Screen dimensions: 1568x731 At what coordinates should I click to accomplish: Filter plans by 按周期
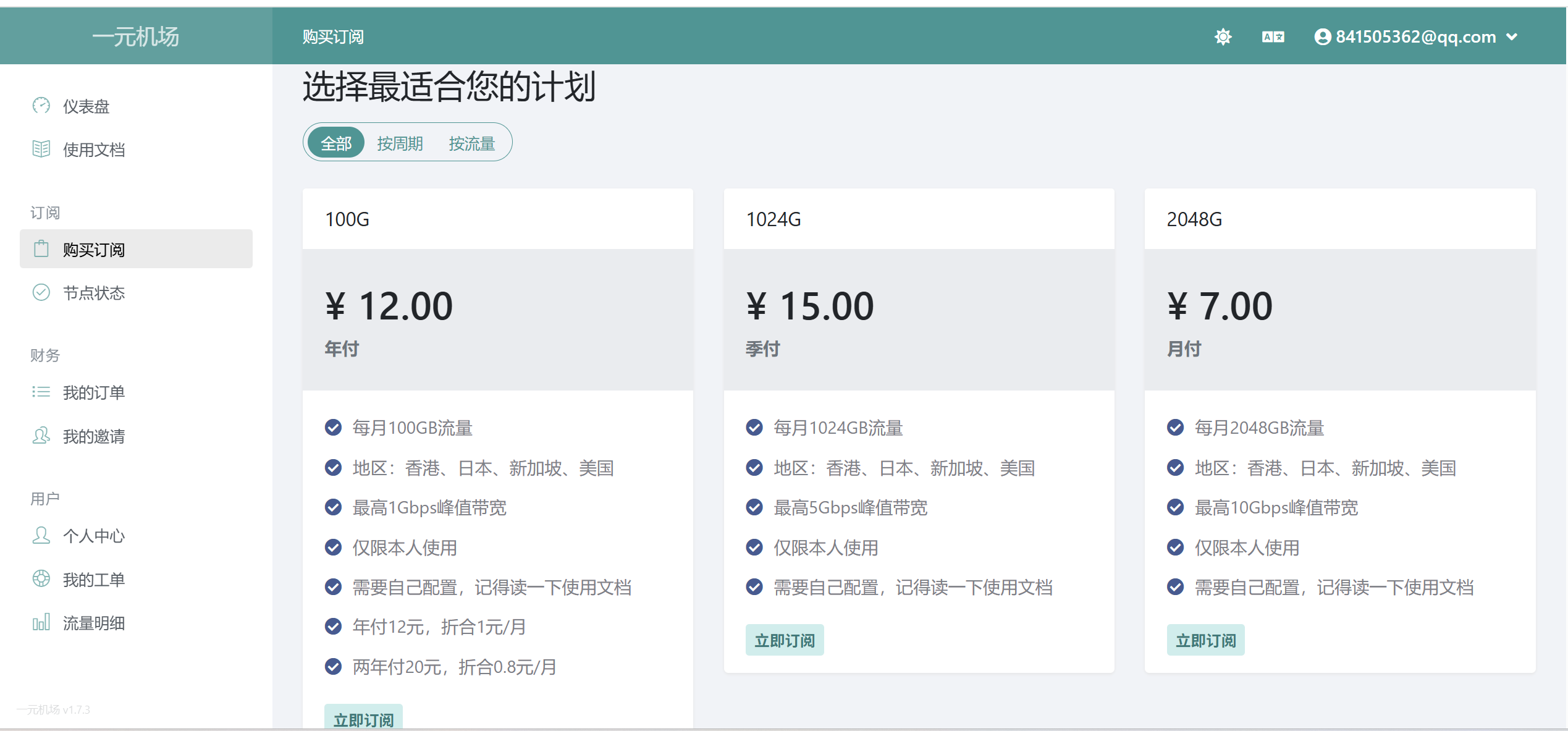tap(400, 143)
